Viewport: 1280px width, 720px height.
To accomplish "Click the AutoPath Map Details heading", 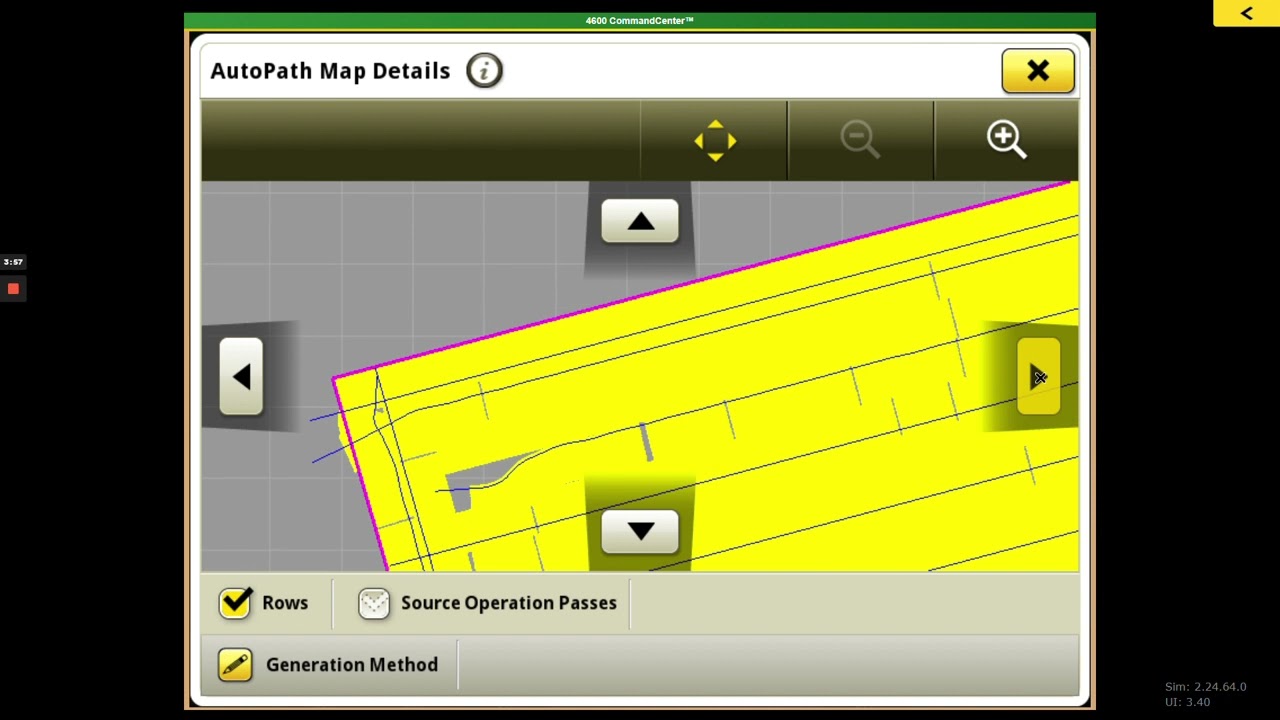I will (330, 71).
